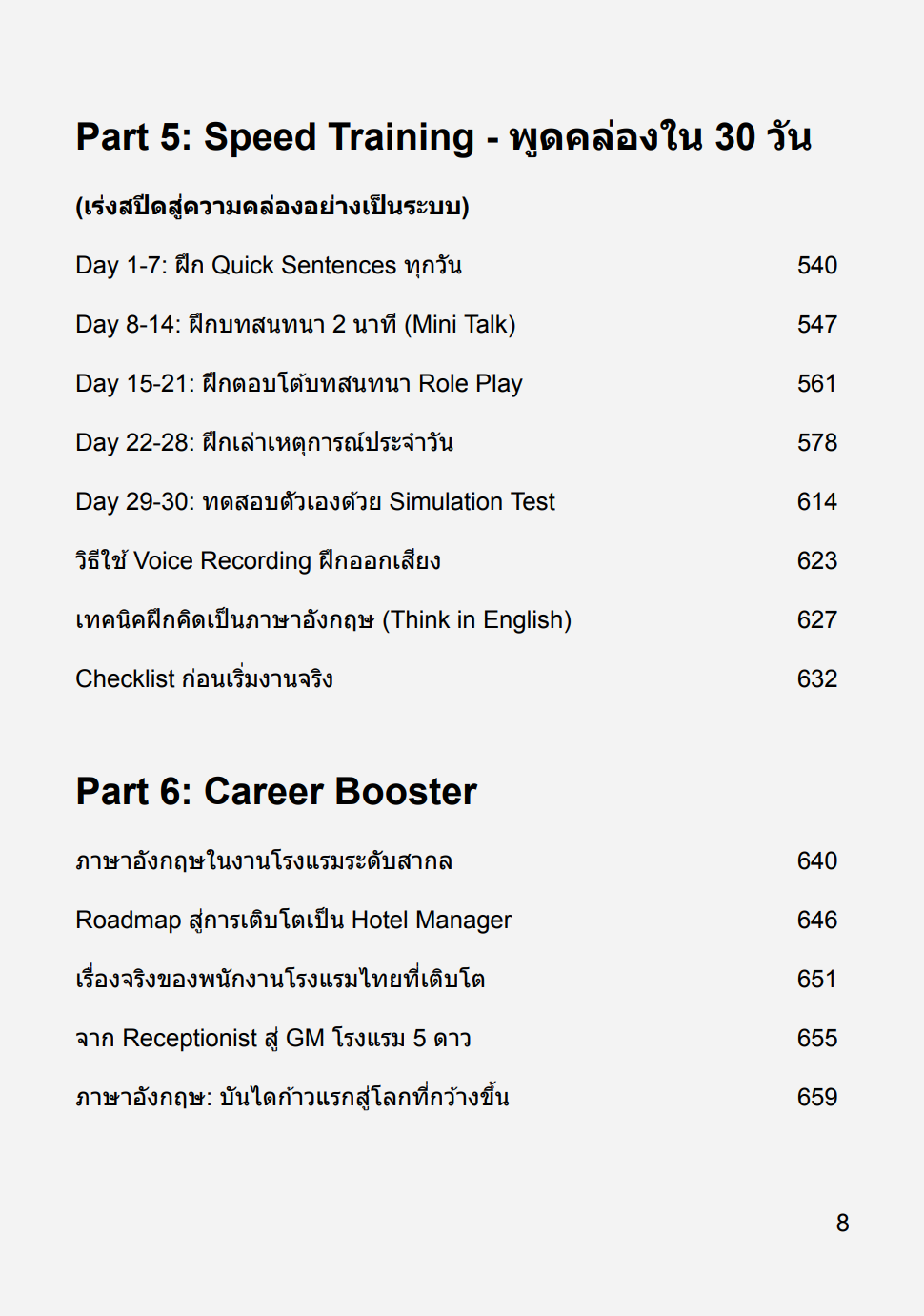The image size is (924, 1316).
Task: Open the Receptionist to GM entry
Action: click(x=273, y=1039)
